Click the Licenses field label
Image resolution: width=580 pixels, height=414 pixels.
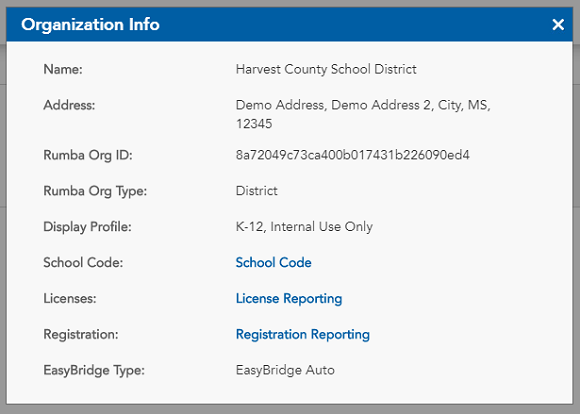point(70,299)
